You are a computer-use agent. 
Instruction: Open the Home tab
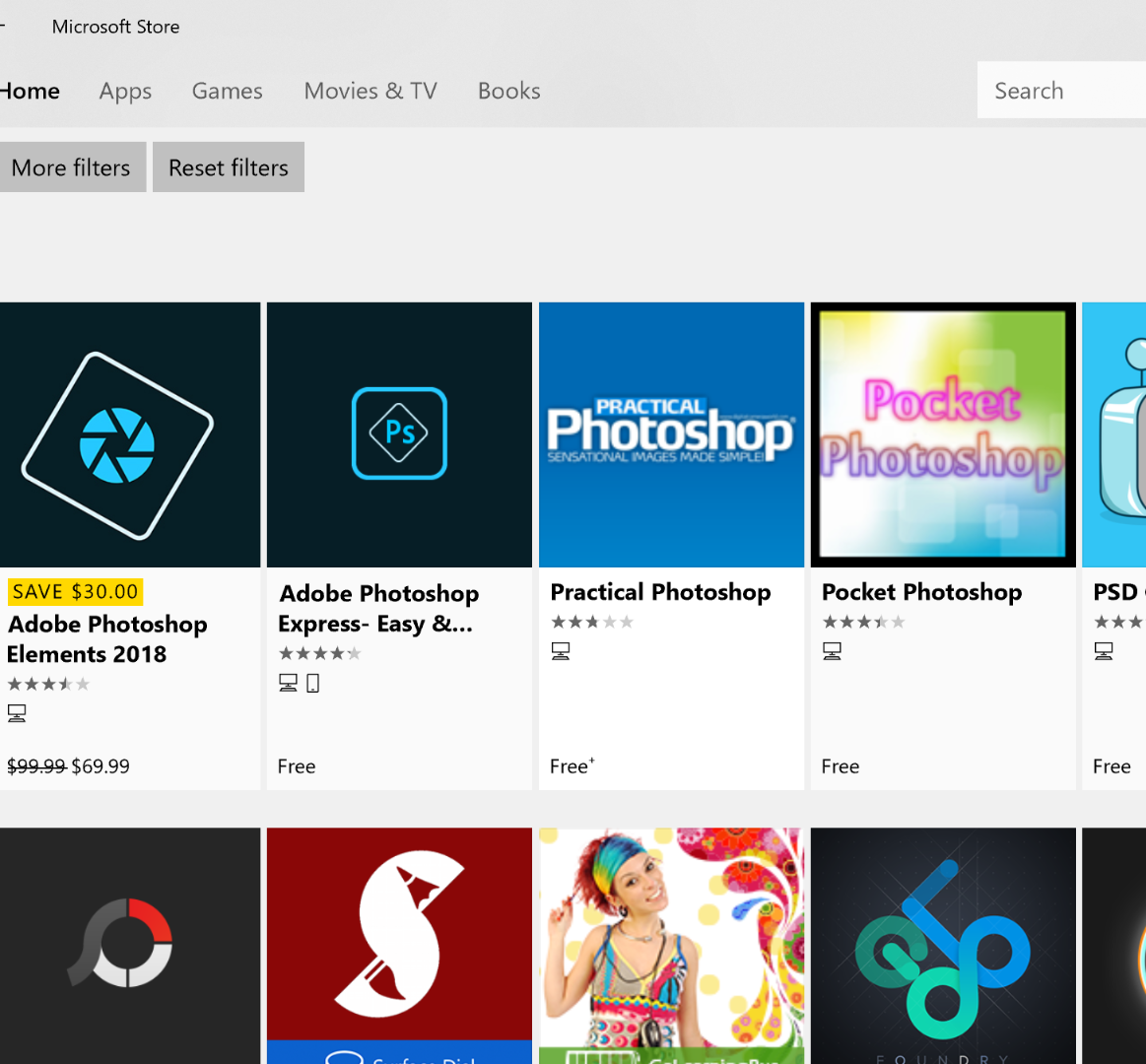coord(30,91)
